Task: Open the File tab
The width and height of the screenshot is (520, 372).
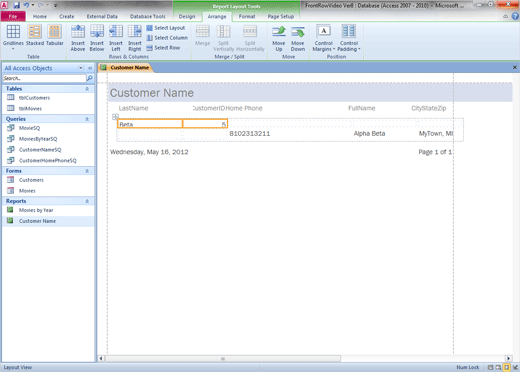Action: point(13,16)
